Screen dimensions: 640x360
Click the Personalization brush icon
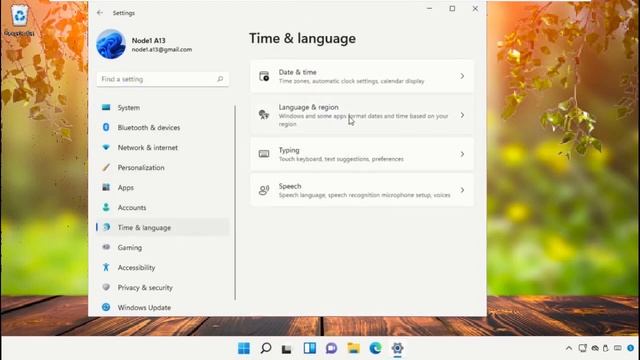coord(106,167)
